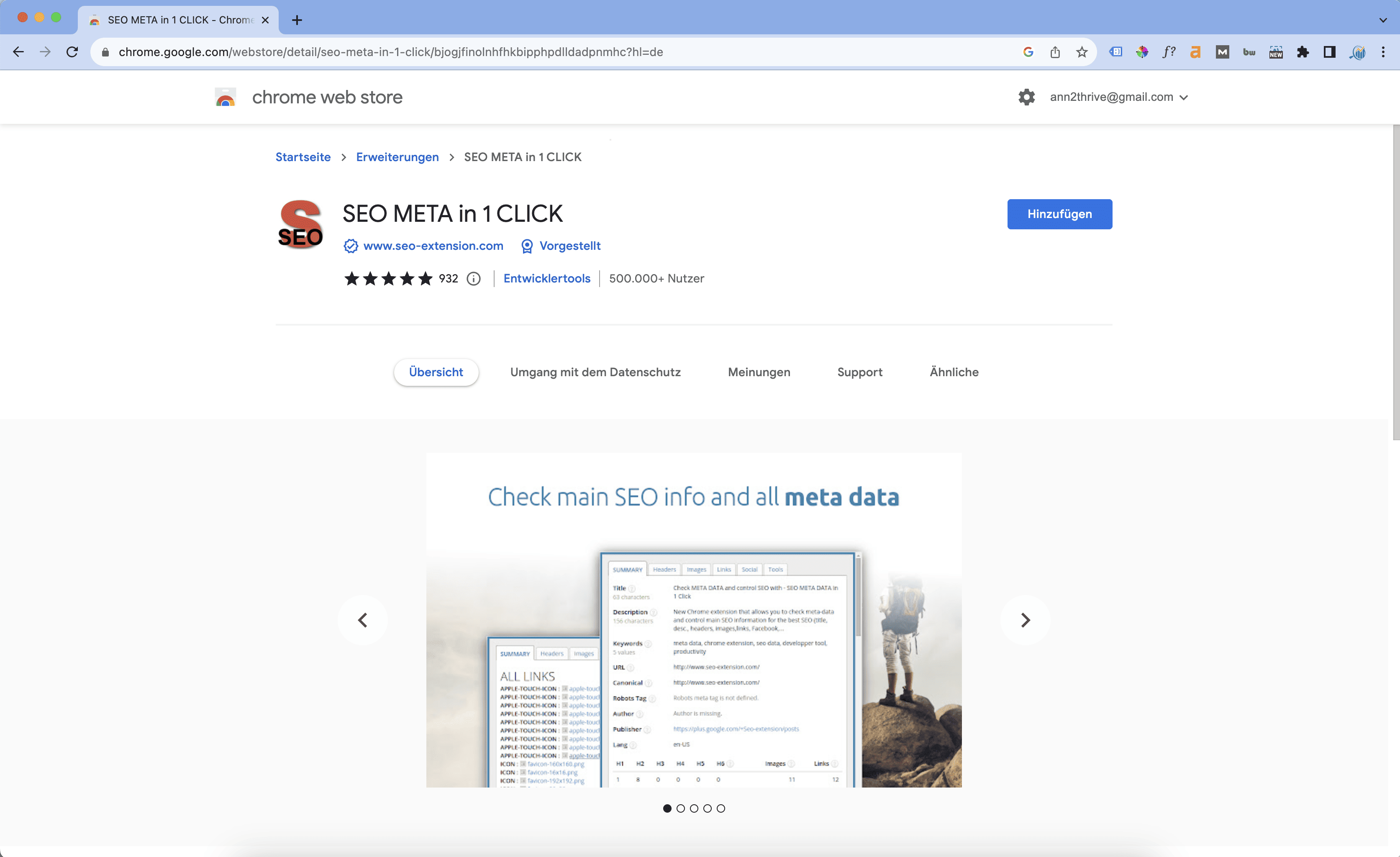Click the SEO extension logo image

tap(300, 224)
